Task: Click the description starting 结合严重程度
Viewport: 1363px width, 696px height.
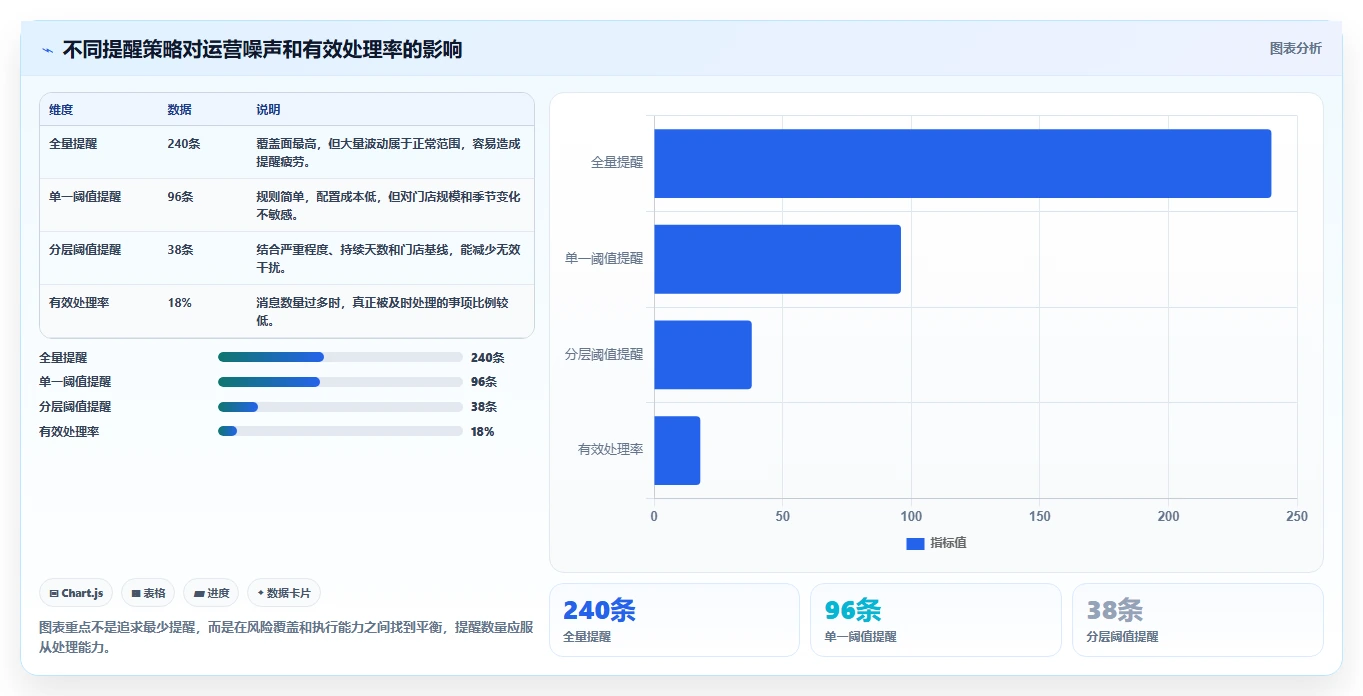Action: point(388,259)
